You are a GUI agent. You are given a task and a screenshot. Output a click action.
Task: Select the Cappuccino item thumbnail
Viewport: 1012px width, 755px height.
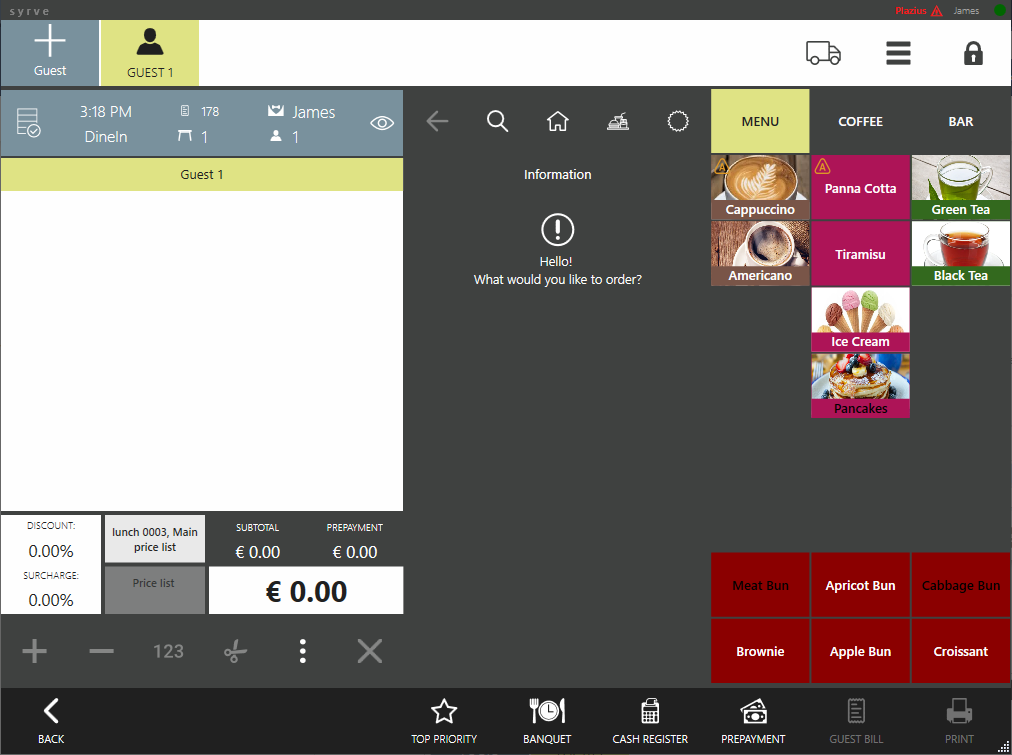tap(760, 187)
